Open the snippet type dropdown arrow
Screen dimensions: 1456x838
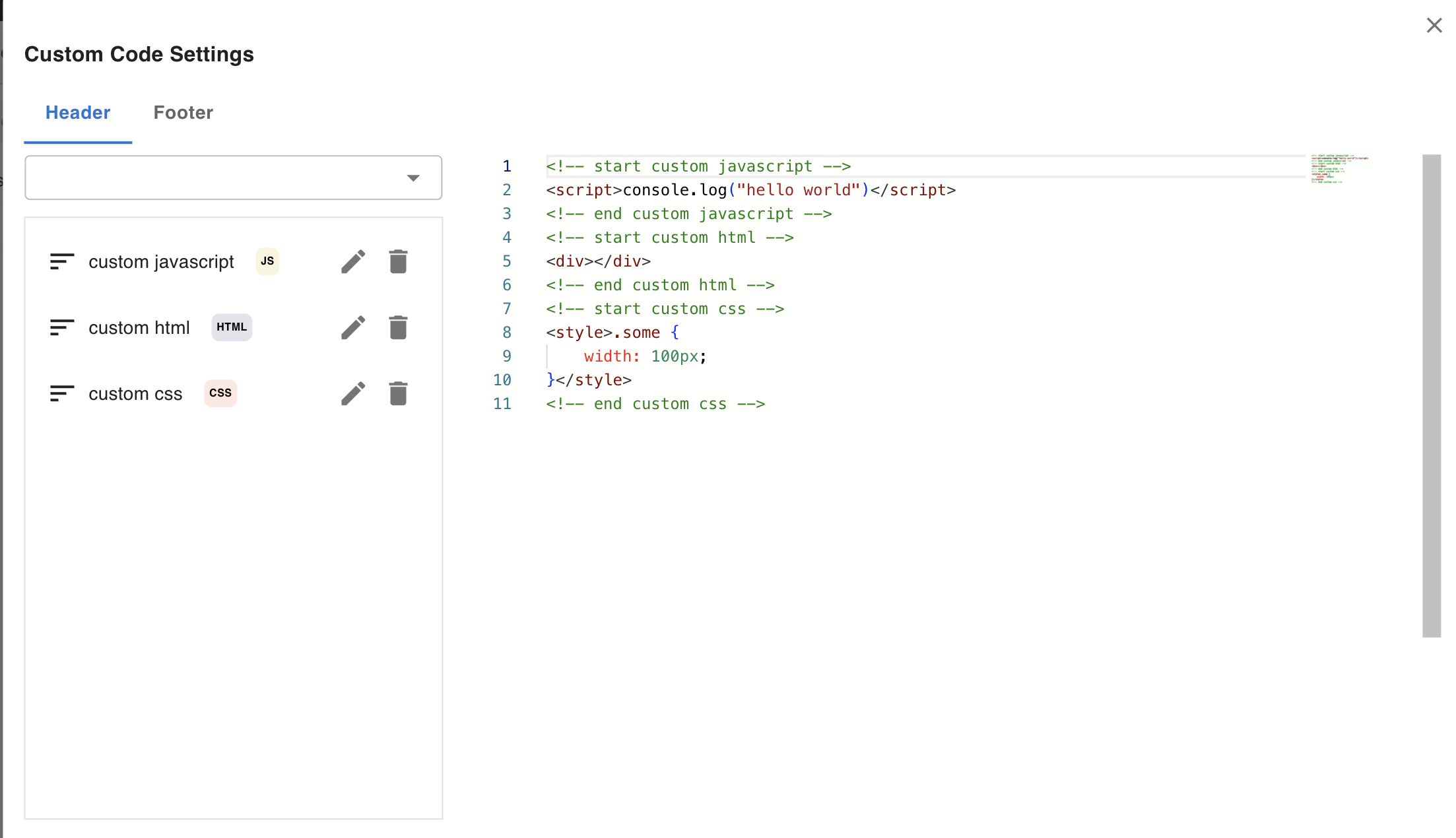(413, 178)
